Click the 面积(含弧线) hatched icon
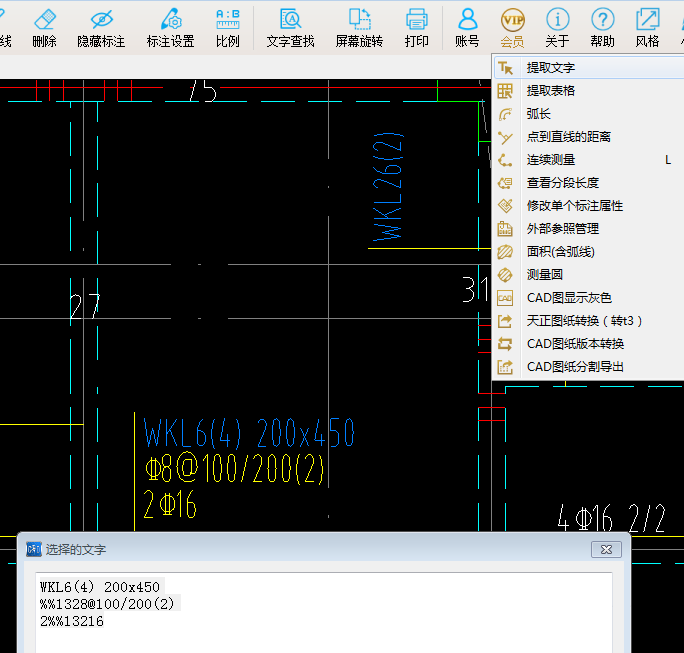 (505, 252)
